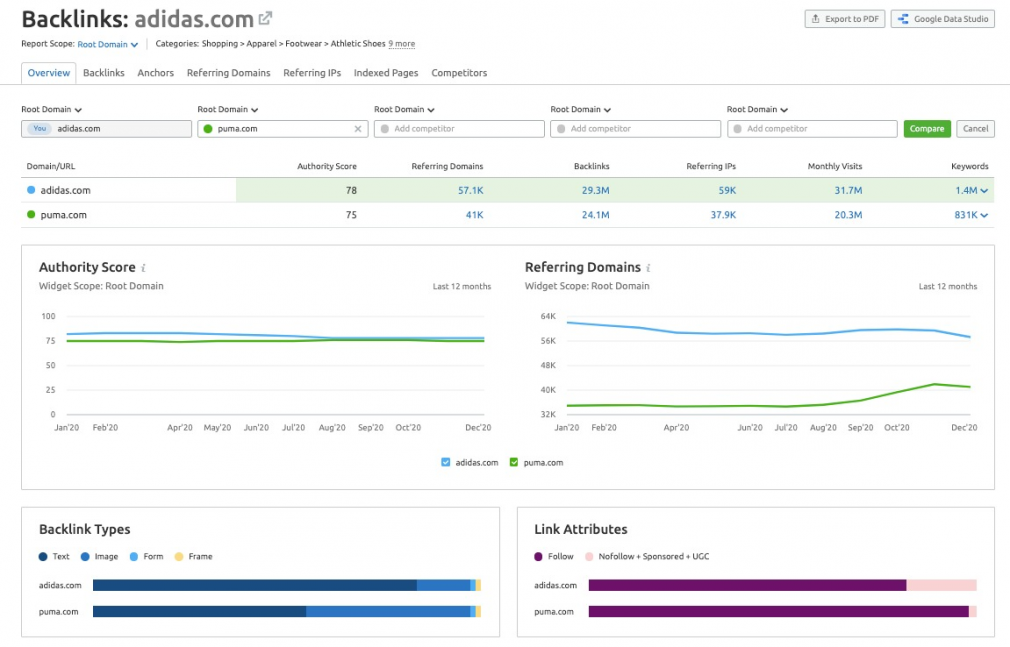Click the Authority Score info icon
Image resolution: width=1010 pixels, height=647 pixels.
[x=143, y=268]
